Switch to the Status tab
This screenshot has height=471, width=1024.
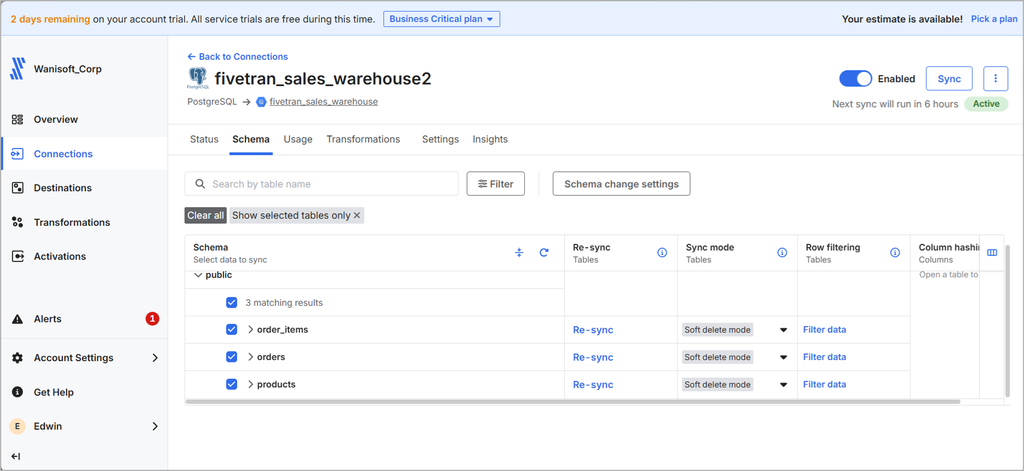204,139
